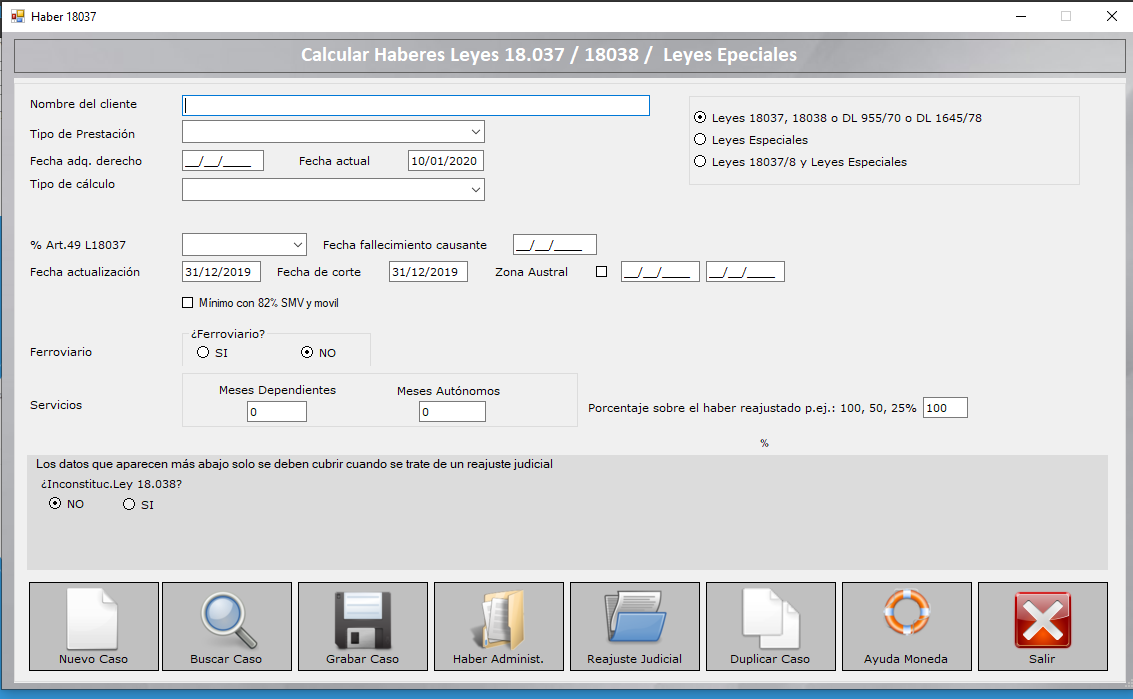Click the red Salir X icon

click(x=1042, y=620)
